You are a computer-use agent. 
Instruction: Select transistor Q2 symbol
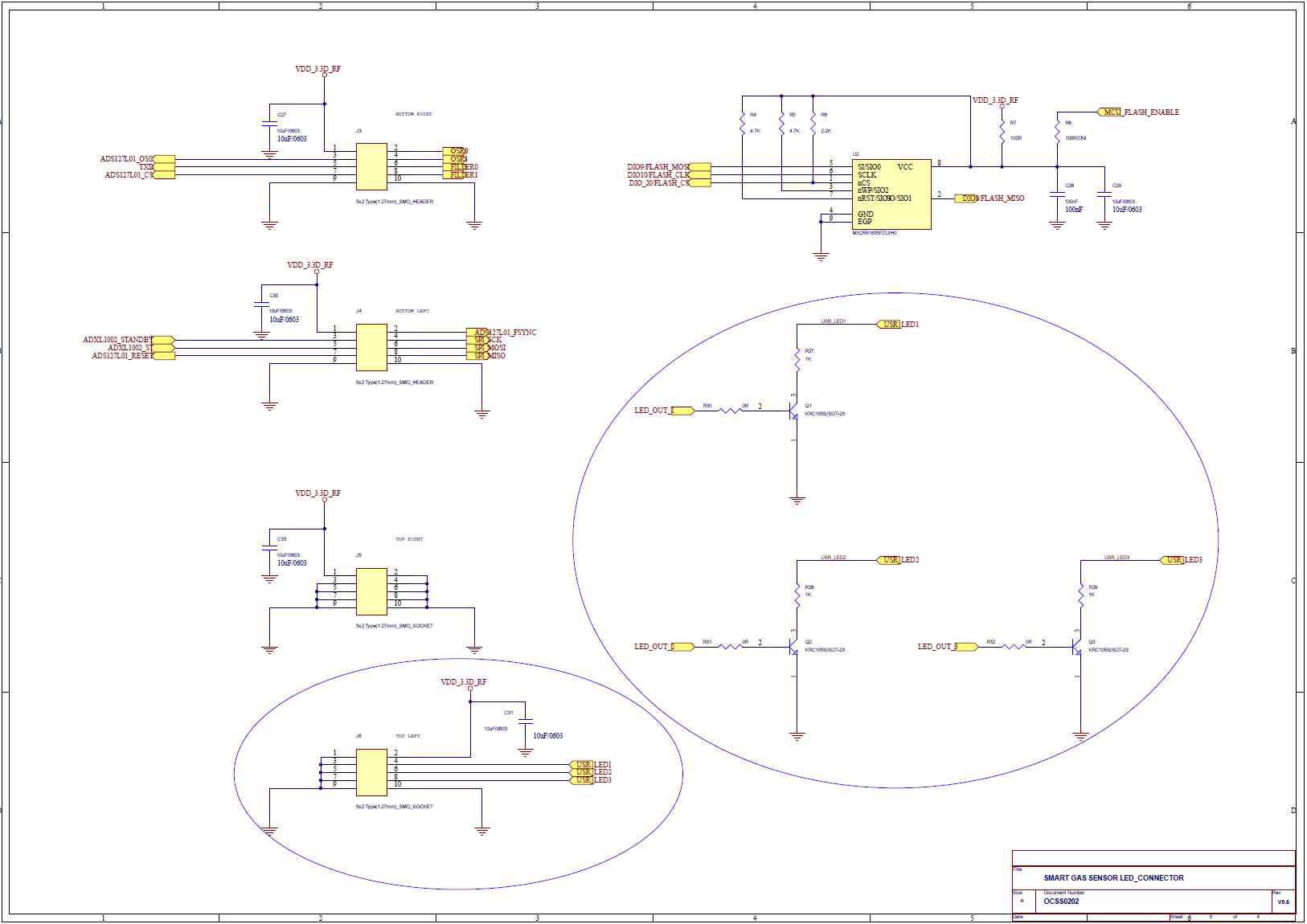point(792,647)
